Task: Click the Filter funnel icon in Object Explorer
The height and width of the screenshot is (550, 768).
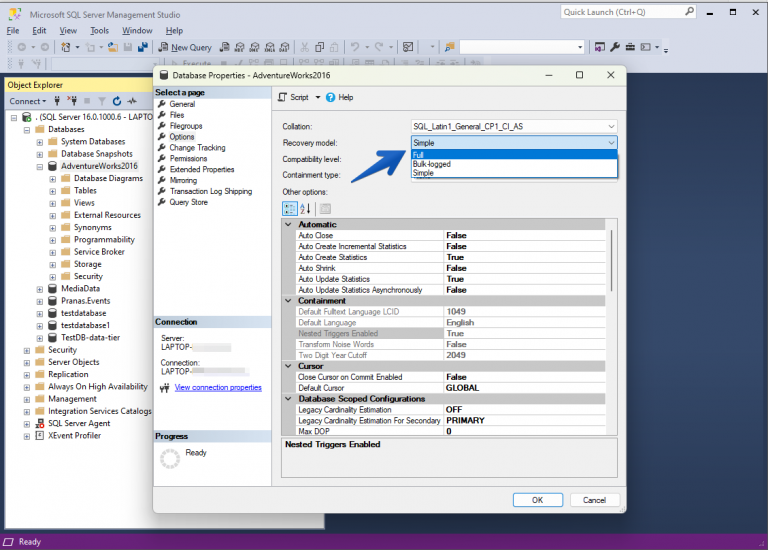Action: (102, 101)
